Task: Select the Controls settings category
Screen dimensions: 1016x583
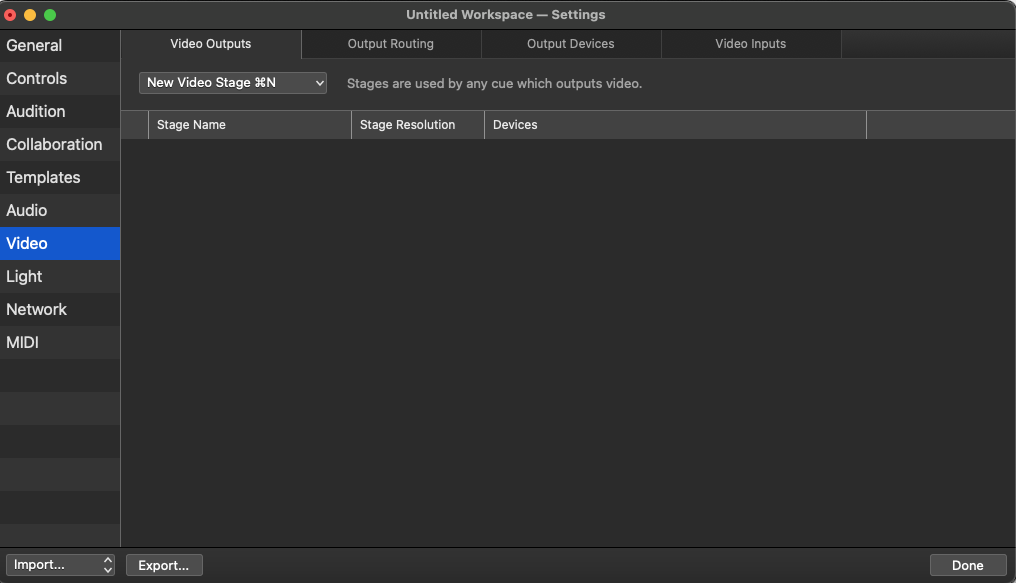Action: pos(37,78)
